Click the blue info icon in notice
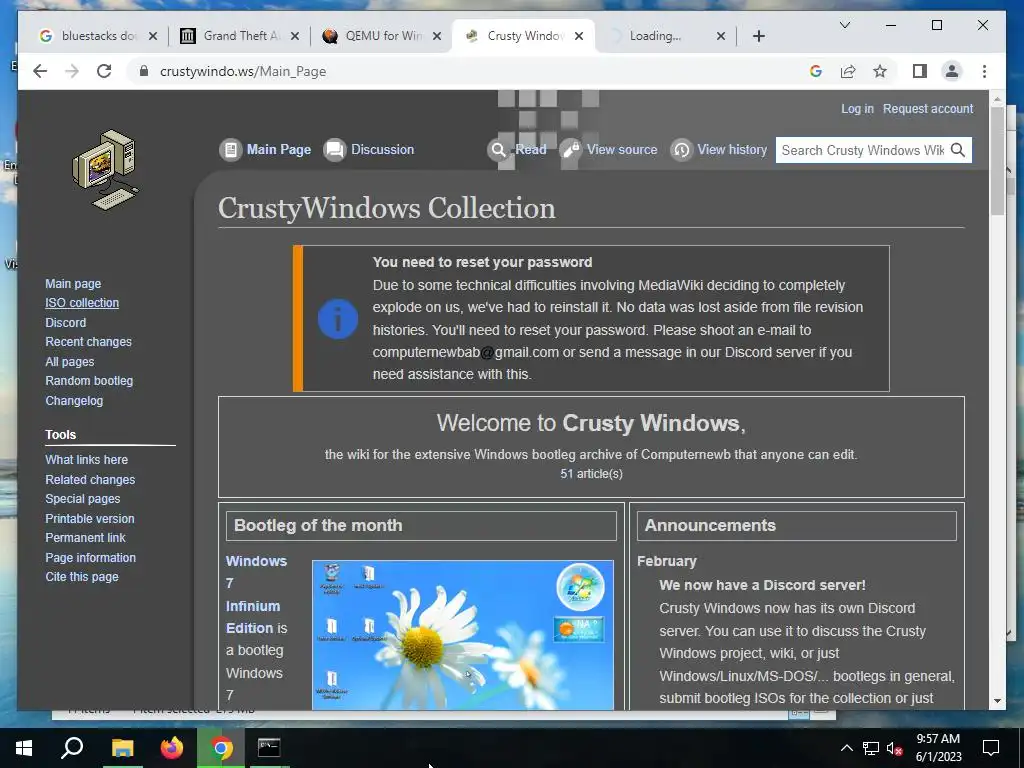 (x=338, y=319)
